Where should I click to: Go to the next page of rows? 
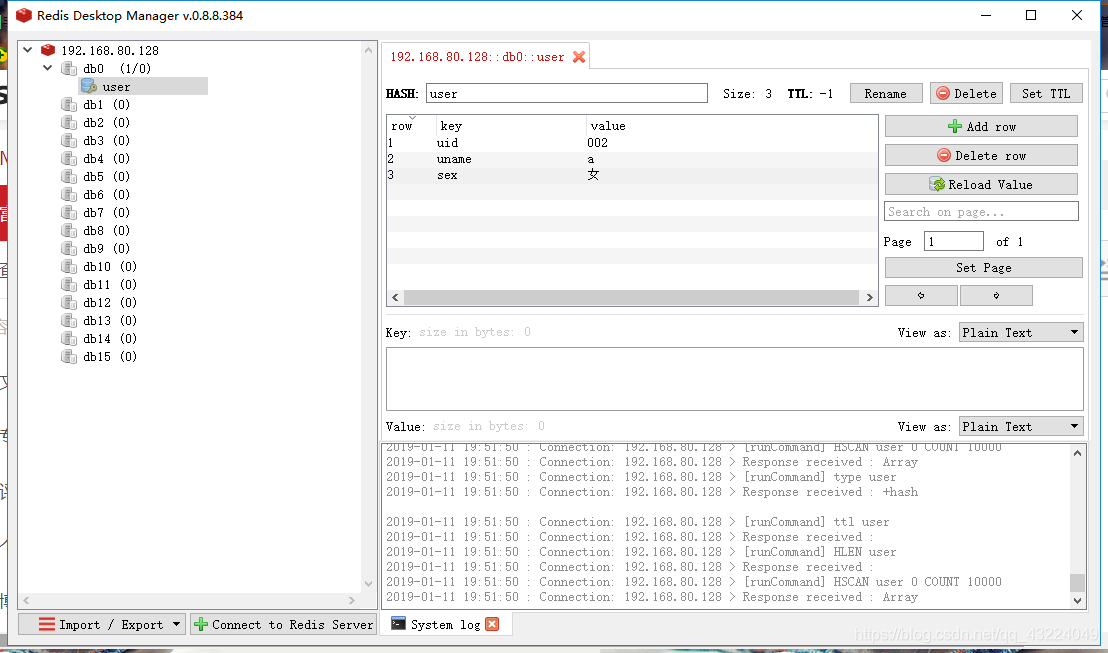(x=996, y=295)
